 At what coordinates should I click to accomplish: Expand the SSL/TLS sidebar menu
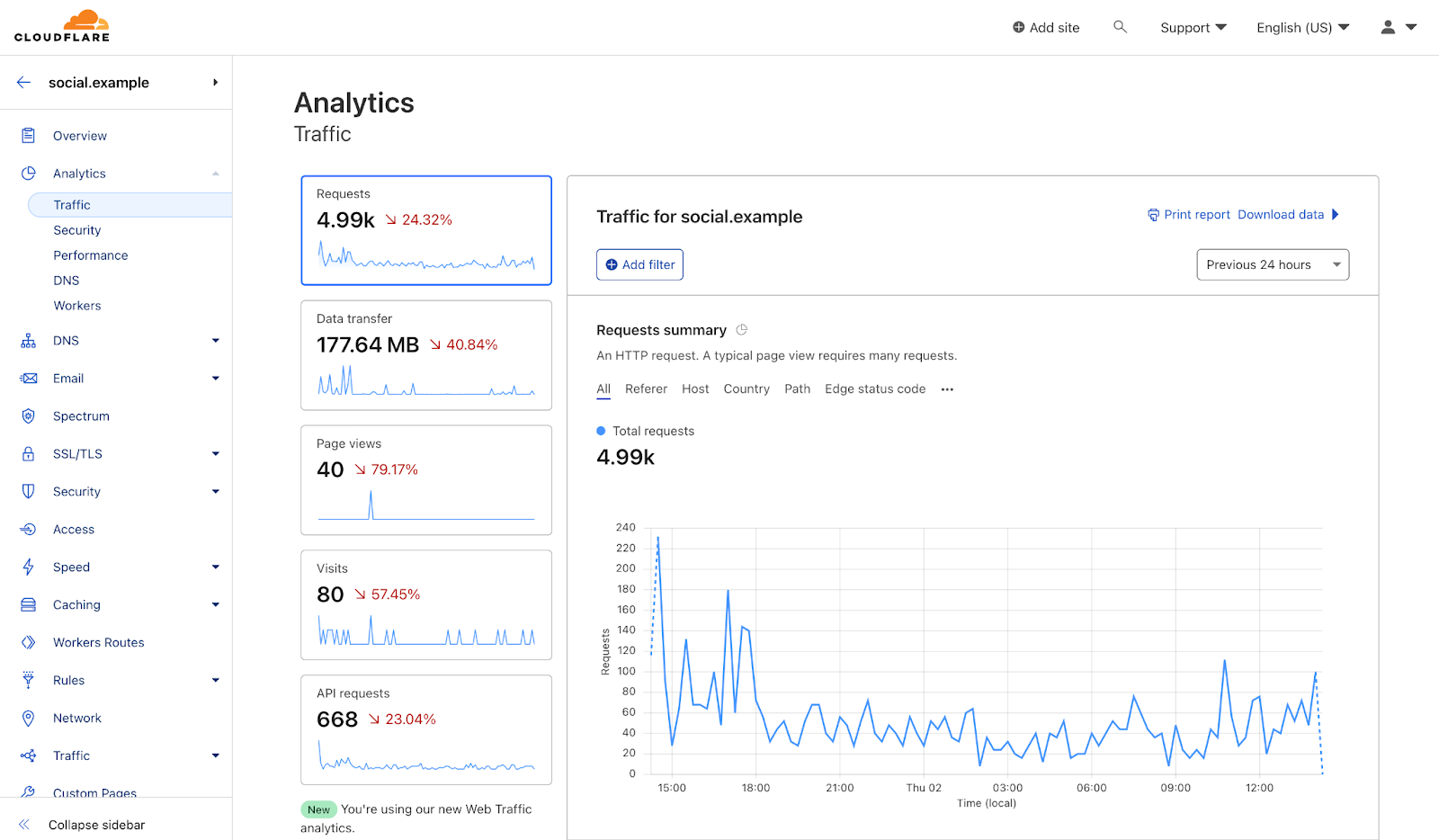tap(215, 454)
